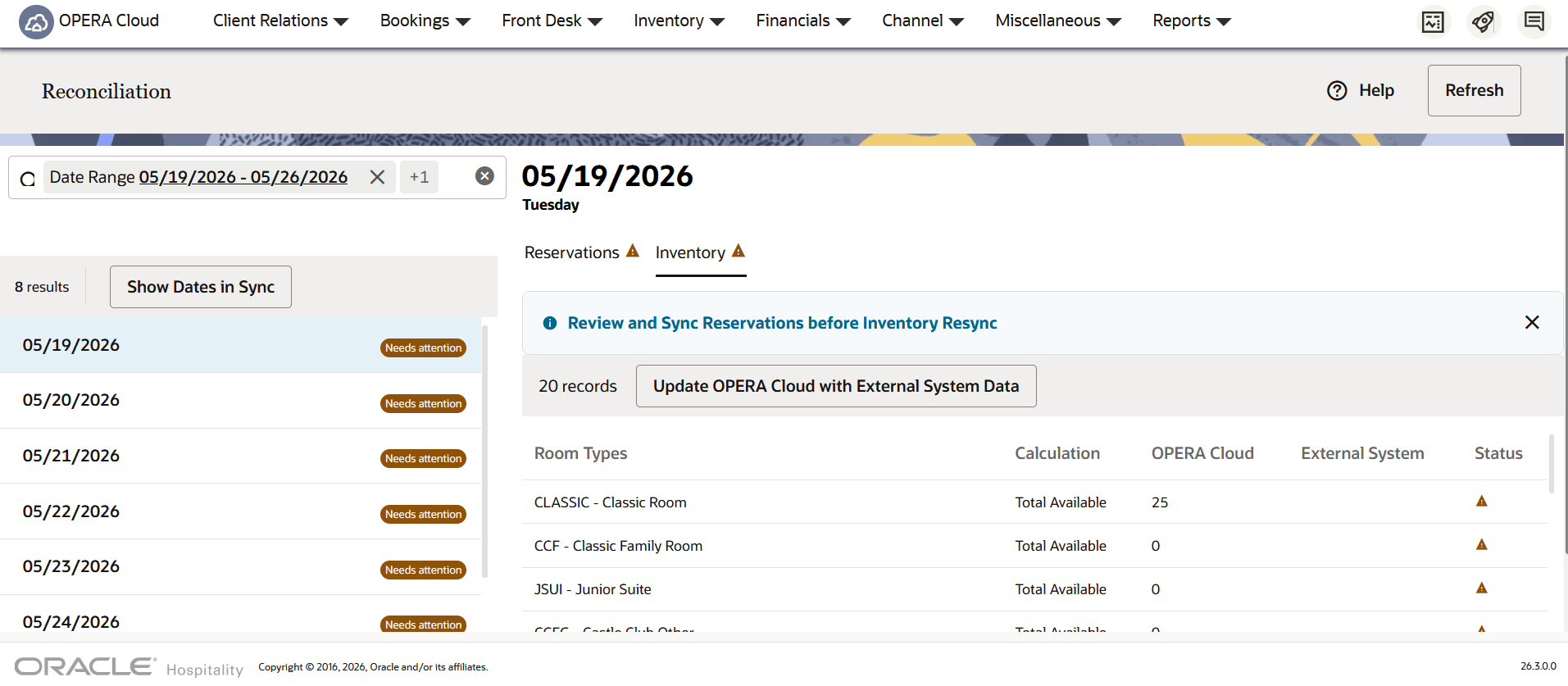Click the Refresh button
Screen dimensions: 1568x686
click(1474, 90)
